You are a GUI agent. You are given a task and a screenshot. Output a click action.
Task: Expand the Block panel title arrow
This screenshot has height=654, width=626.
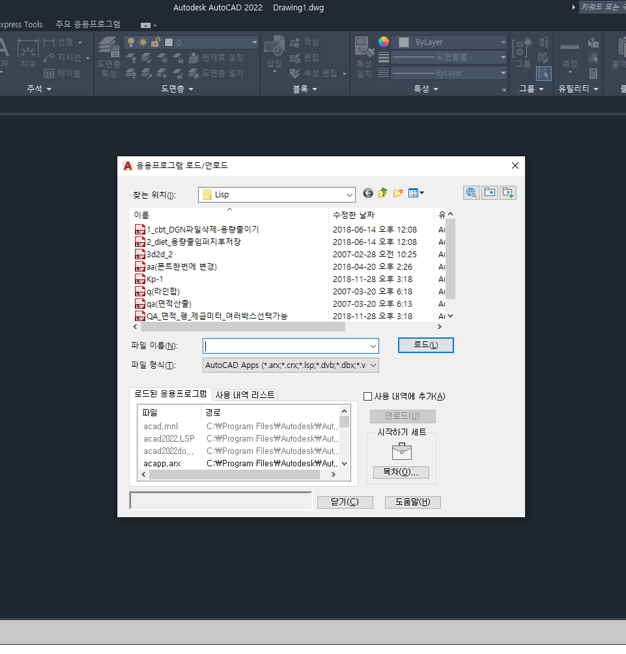click(x=314, y=89)
